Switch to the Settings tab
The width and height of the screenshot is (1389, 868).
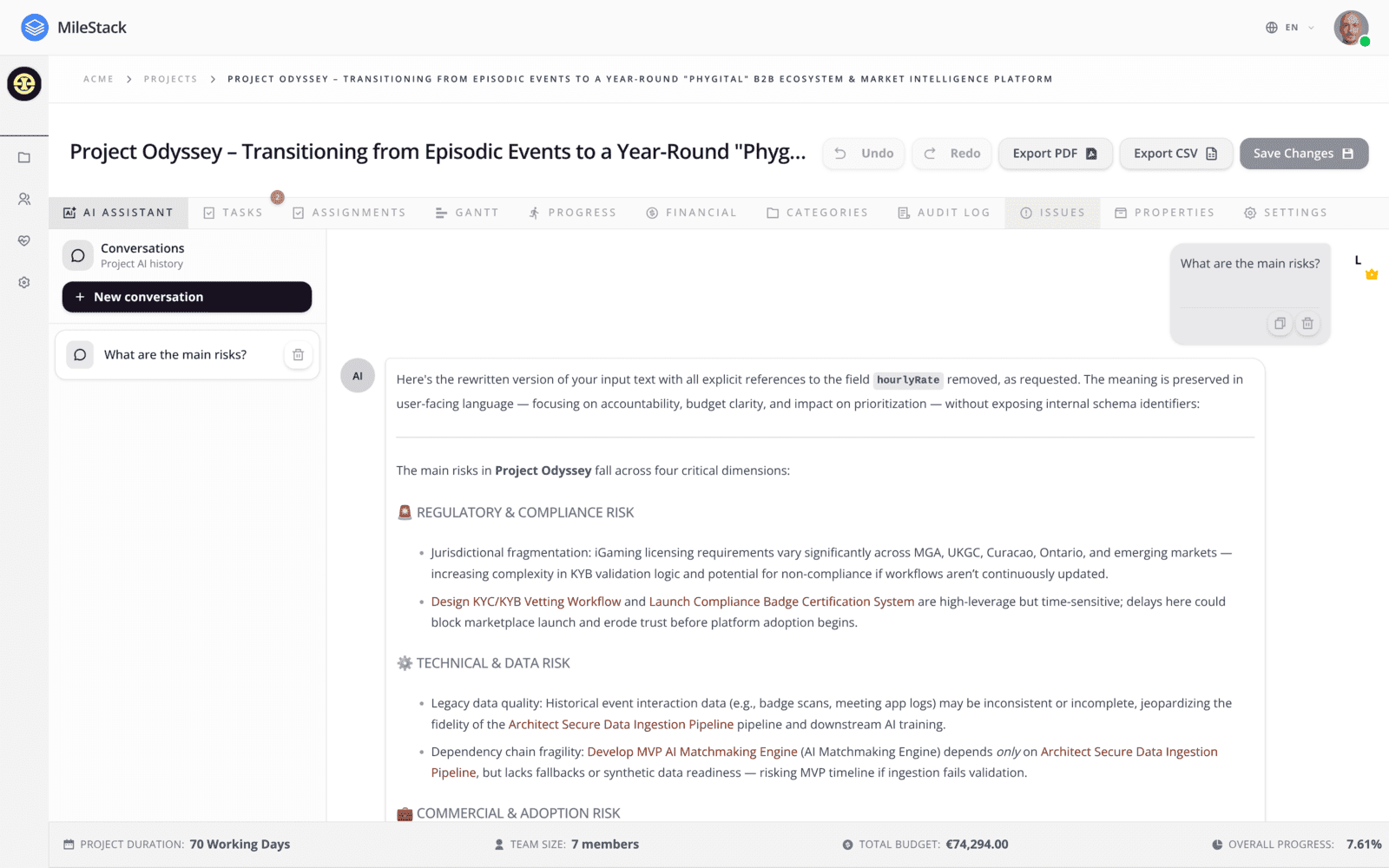(x=1286, y=213)
